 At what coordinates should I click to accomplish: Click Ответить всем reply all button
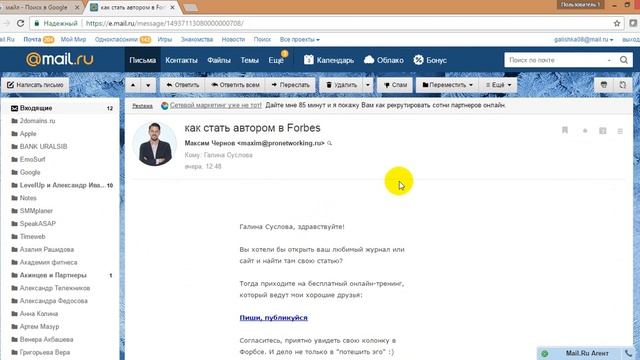coord(235,85)
